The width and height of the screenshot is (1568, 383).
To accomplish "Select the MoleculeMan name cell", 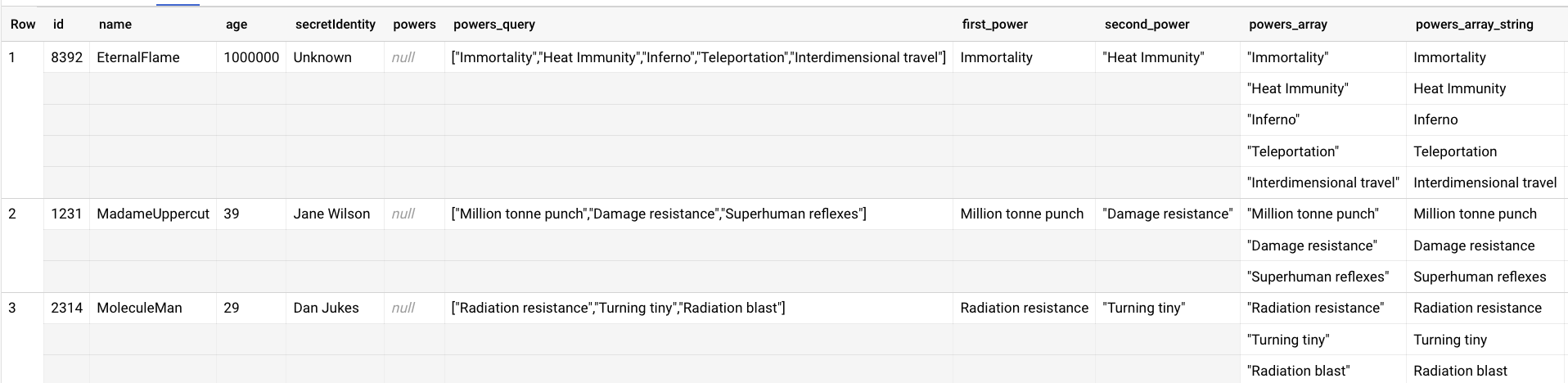I will (153, 308).
